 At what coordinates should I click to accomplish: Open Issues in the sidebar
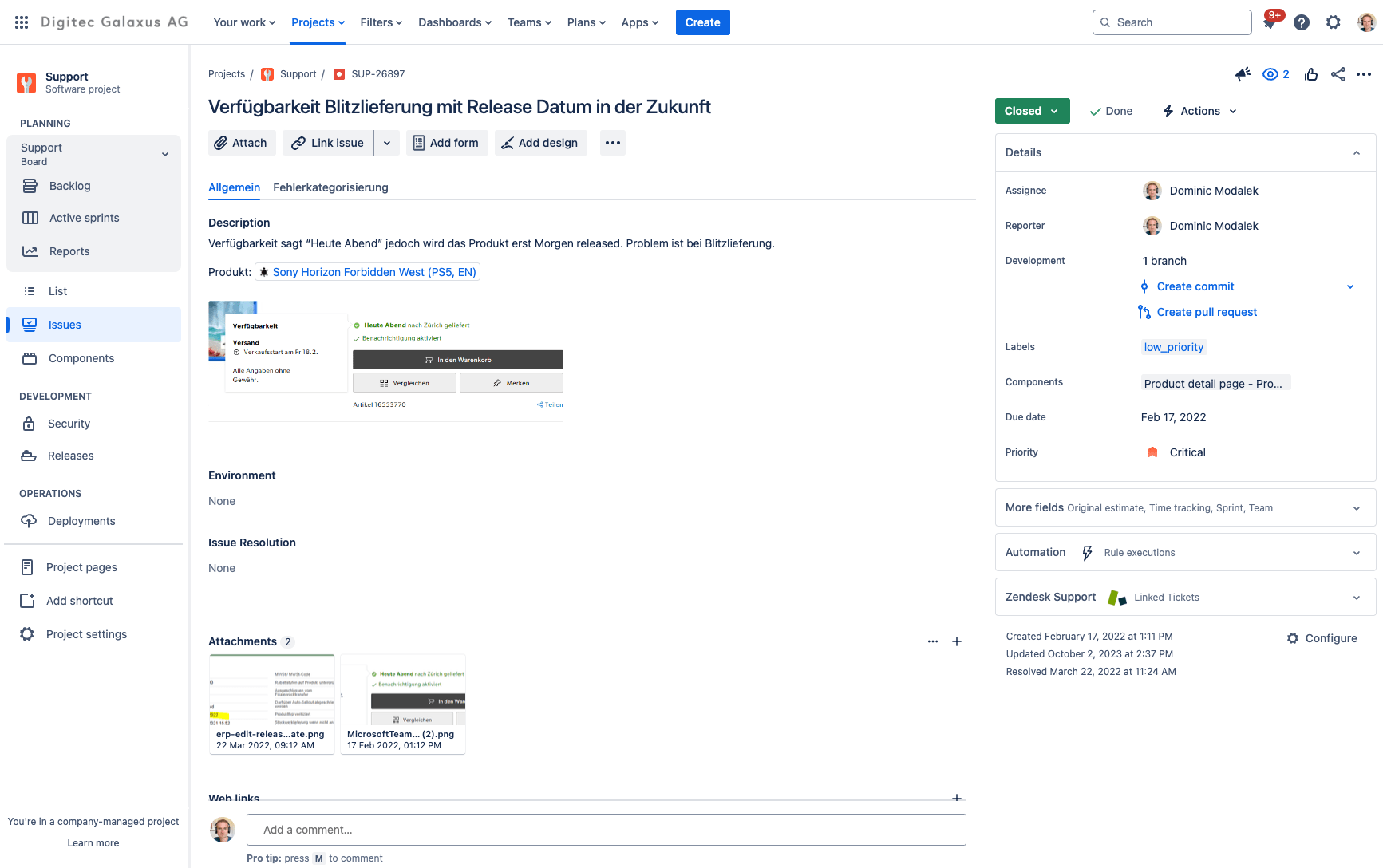[x=93, y=325]
